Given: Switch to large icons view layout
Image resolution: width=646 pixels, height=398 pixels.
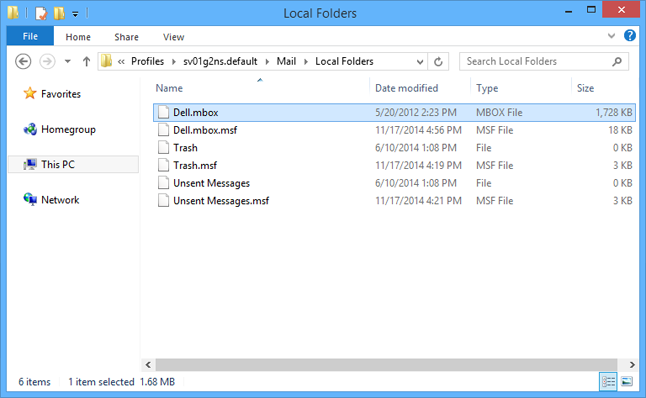Looking at the screenshot, I should (x=627, y=382).
